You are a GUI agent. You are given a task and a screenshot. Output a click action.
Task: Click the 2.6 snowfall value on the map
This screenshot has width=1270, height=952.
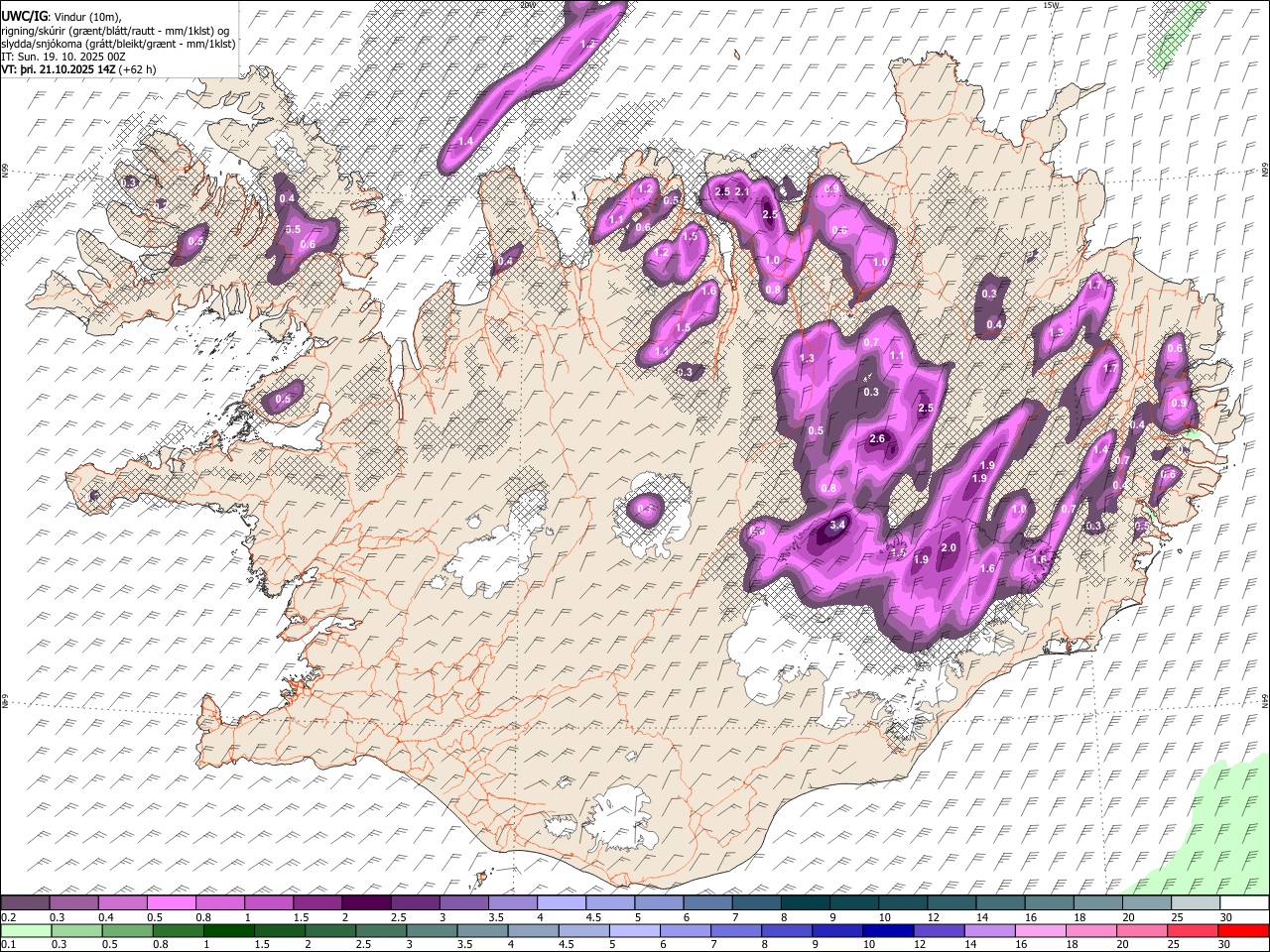(x=877, y=438)
